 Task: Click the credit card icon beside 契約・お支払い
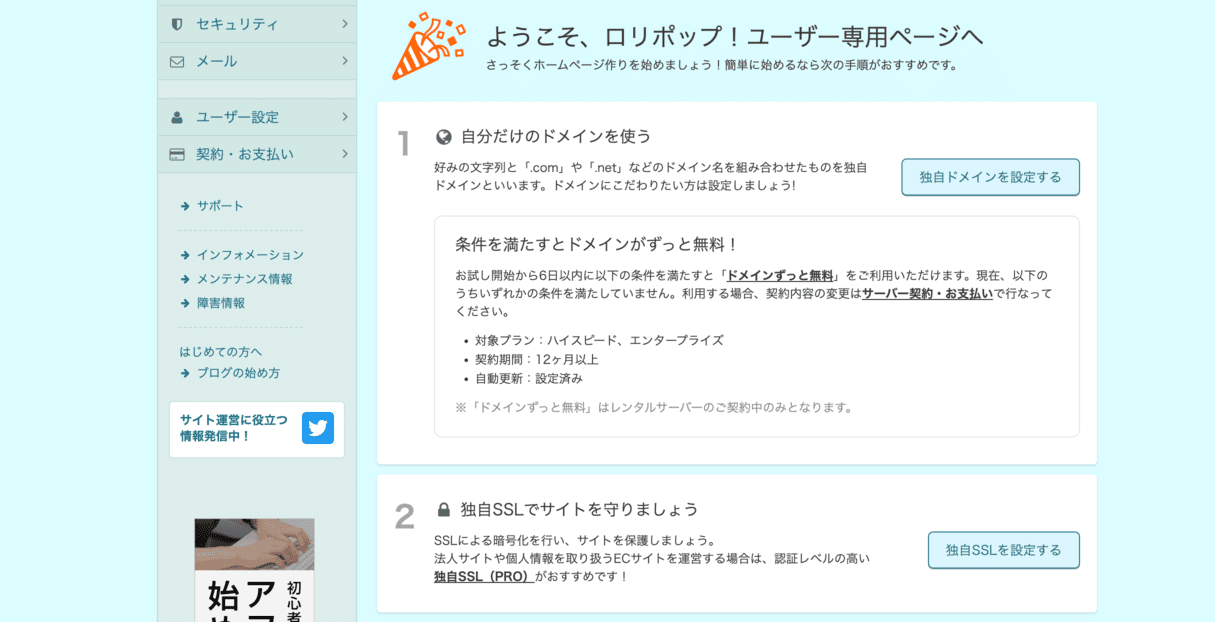[x=177, y=154]
